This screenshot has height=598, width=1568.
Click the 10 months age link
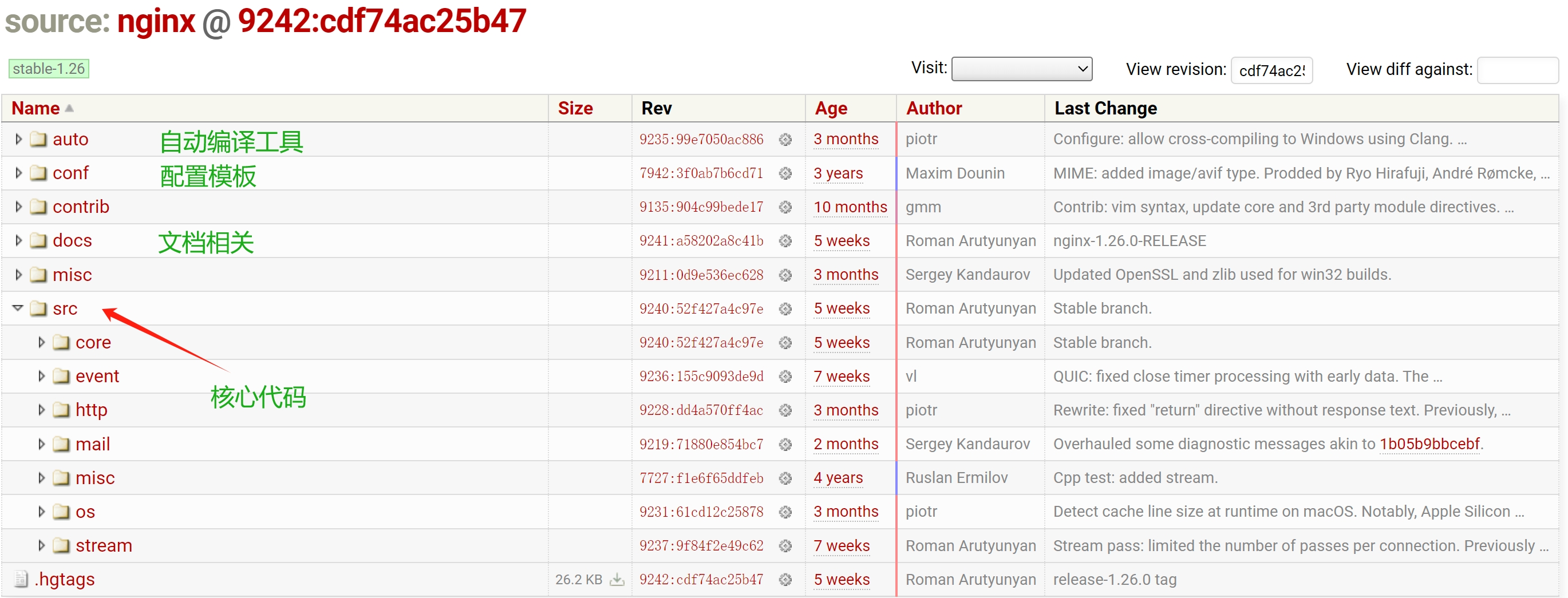(850, 207)
